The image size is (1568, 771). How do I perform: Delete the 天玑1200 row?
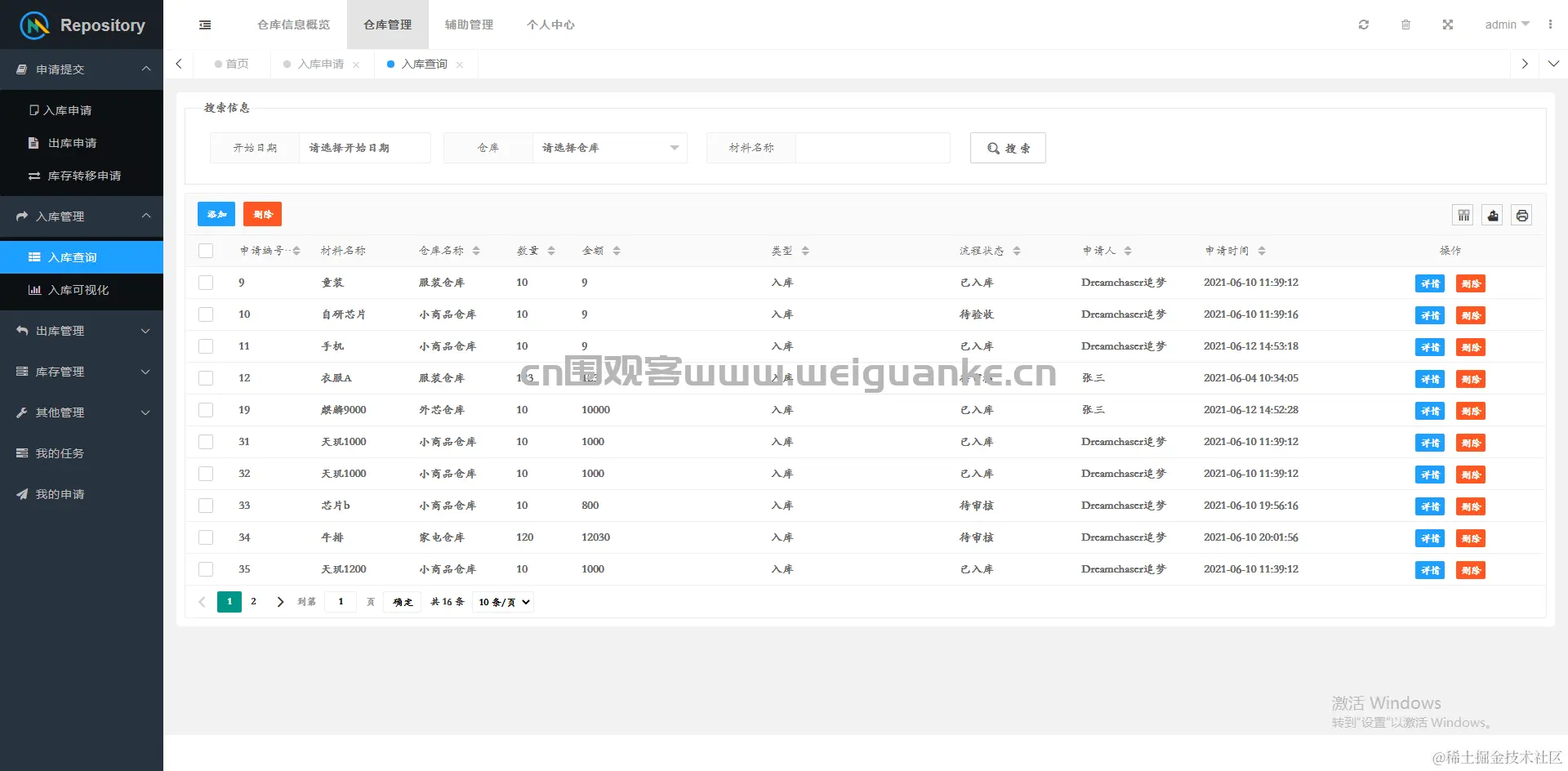point(1471,570)
